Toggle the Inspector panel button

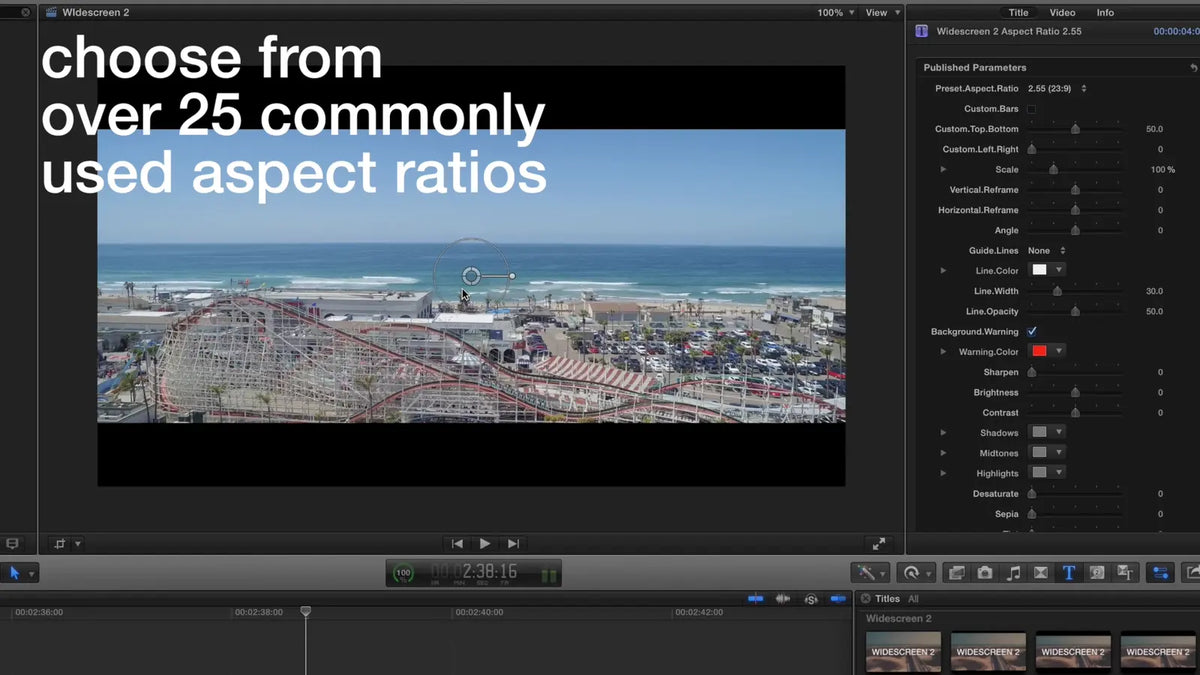[x=1160, y=573]
